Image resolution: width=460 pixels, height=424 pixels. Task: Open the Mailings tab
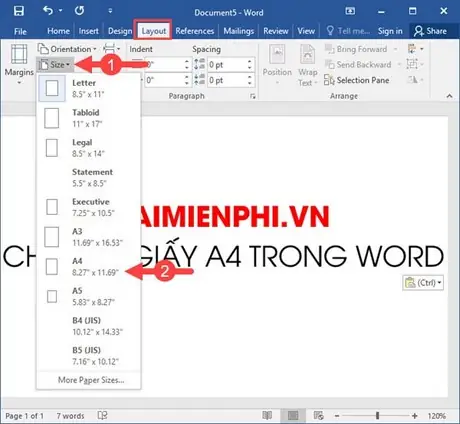[239, 31]
